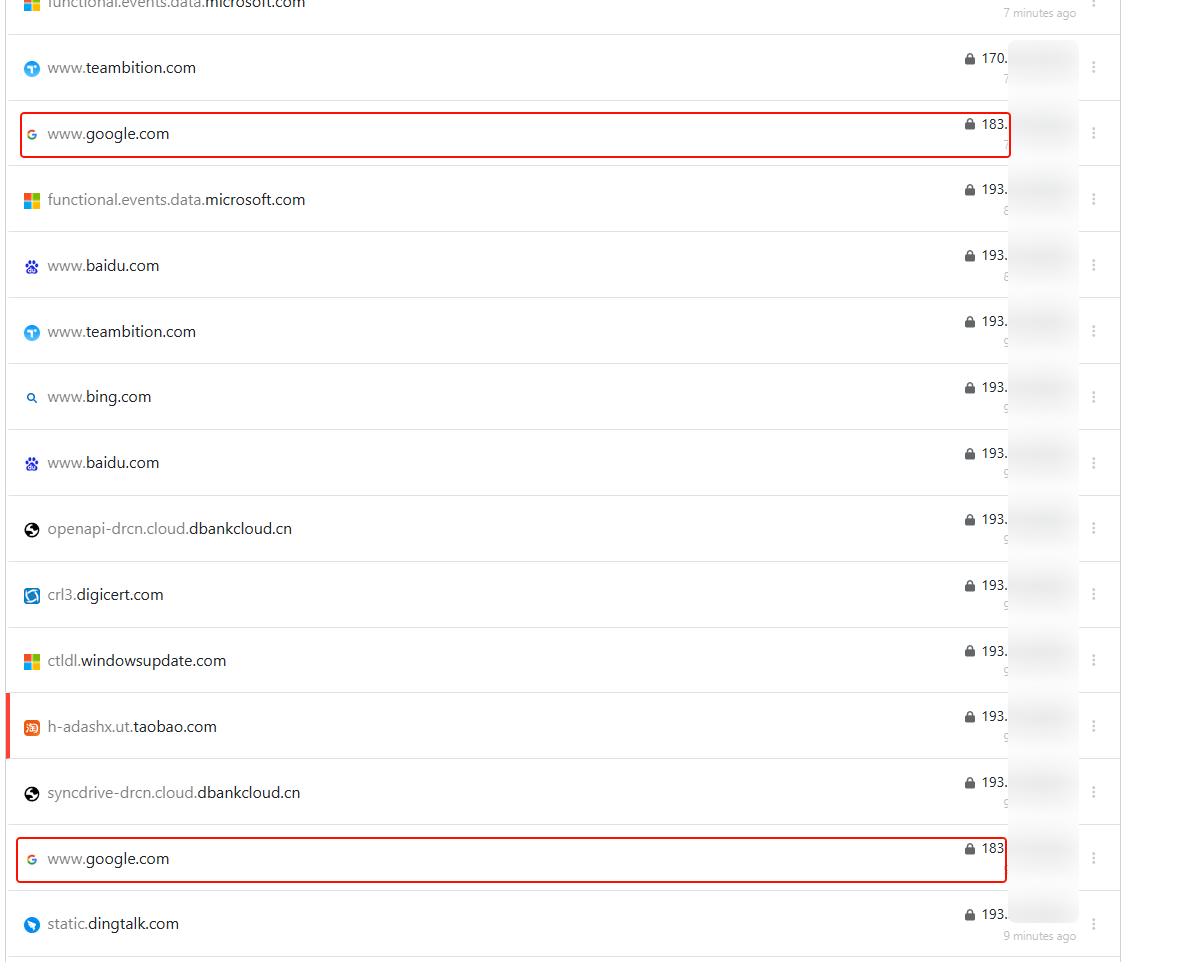Click the red marker on the taobao row
This screenshot has height=962, width=1177.
coord(8,726)
